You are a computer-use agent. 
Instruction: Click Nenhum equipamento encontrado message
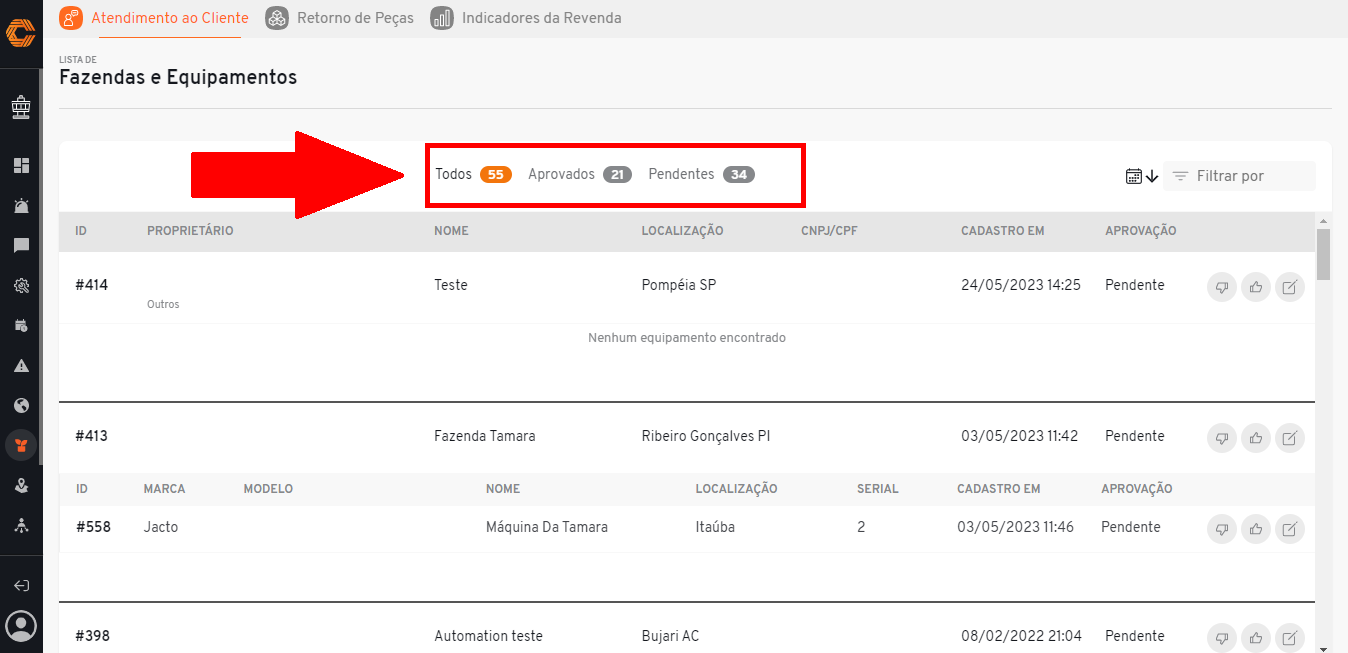tap(687, 338)
